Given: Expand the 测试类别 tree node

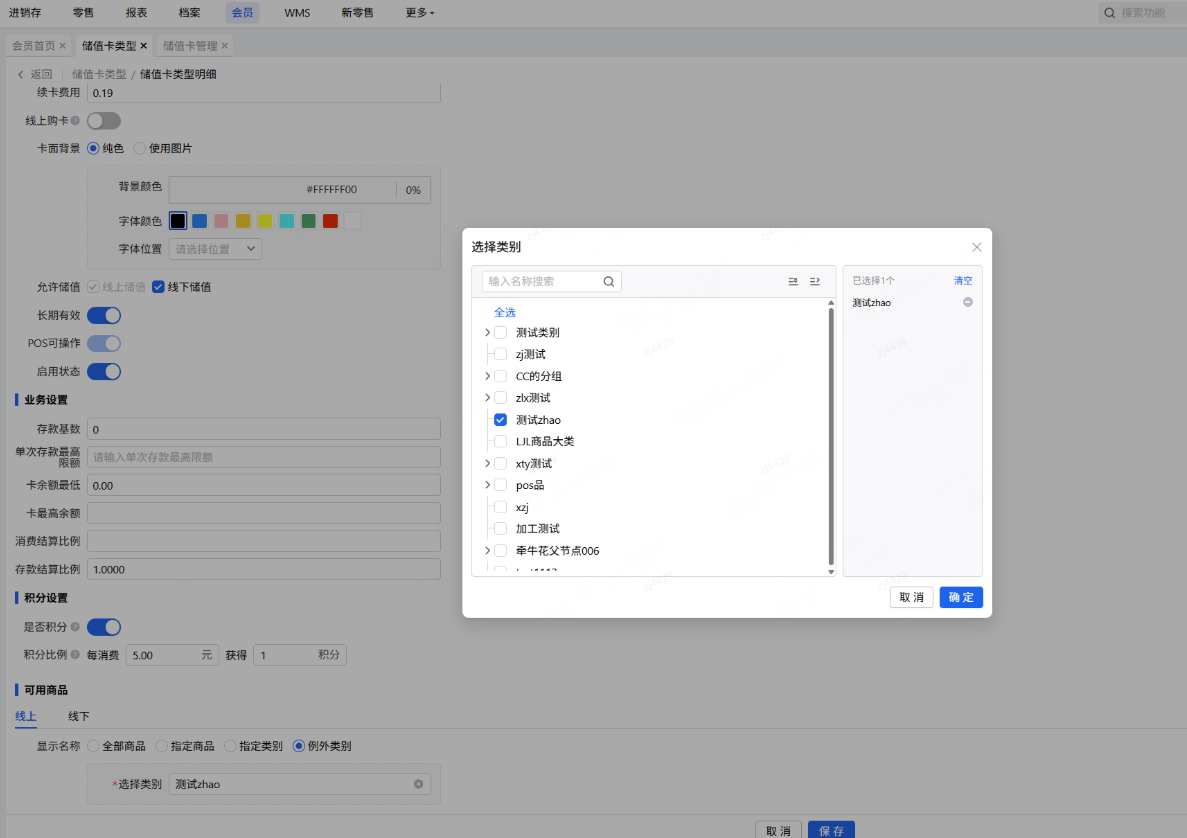Looking at the screenshot, I should pos(487,332).
